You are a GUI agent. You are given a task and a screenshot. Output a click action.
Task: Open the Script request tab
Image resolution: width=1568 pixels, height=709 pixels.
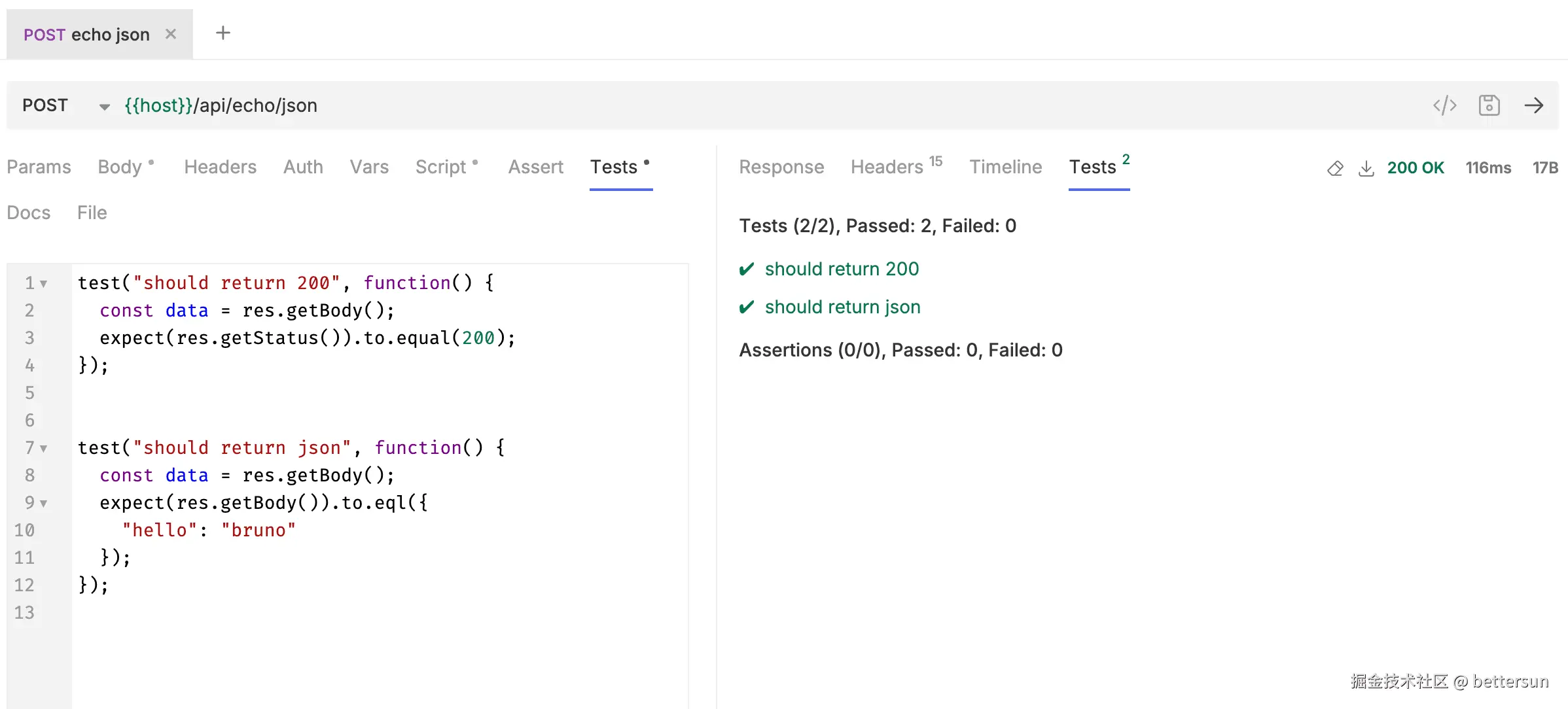[441, 167]
